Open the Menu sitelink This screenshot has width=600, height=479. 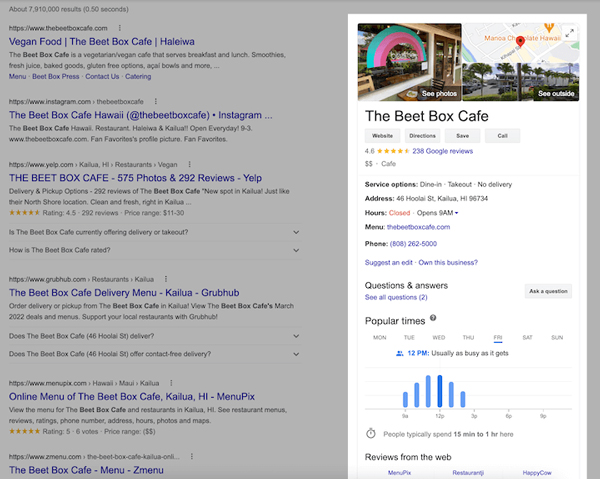point(18,77)
